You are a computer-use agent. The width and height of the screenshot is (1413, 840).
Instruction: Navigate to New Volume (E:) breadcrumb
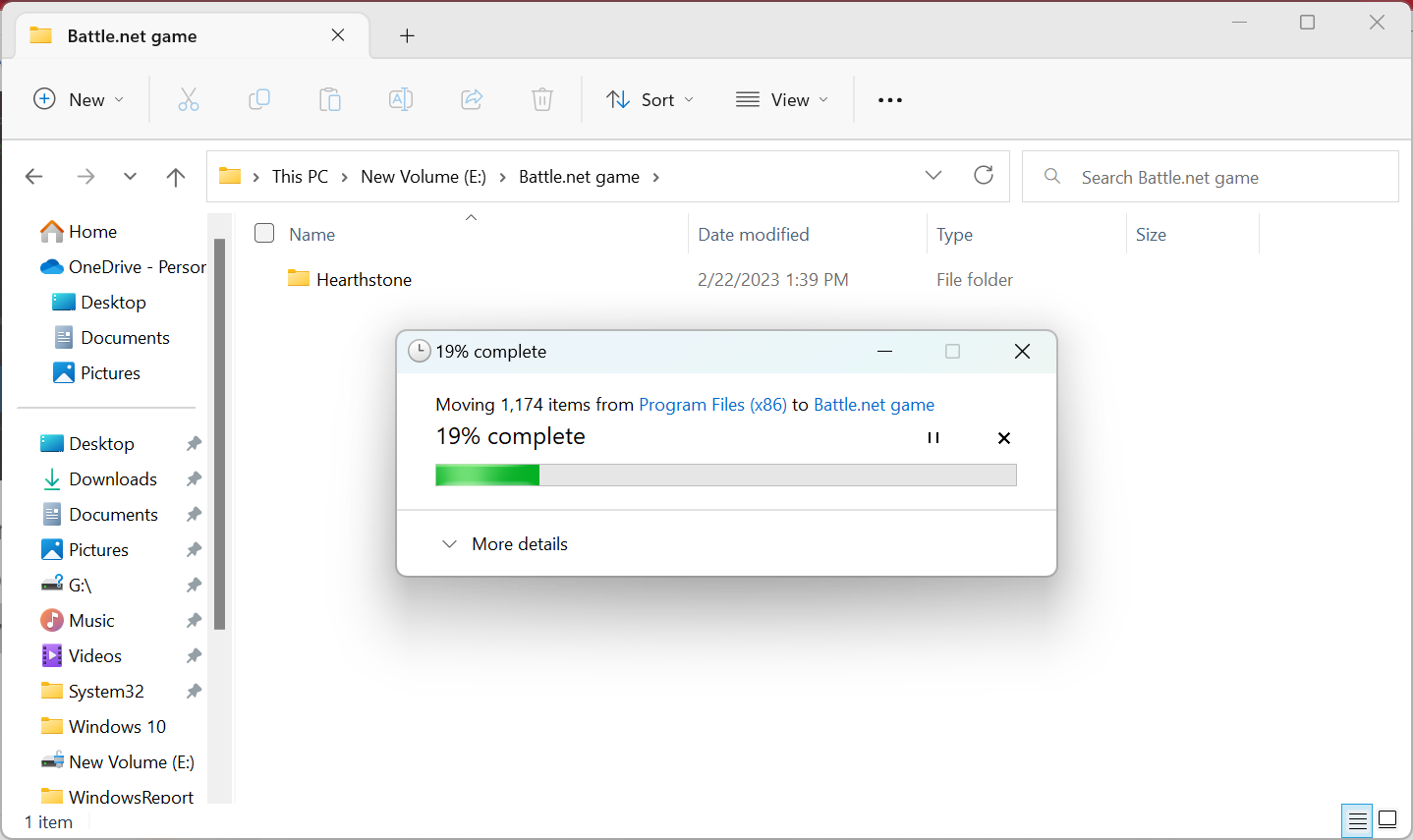pyautogui.click(x=424, y=177)
